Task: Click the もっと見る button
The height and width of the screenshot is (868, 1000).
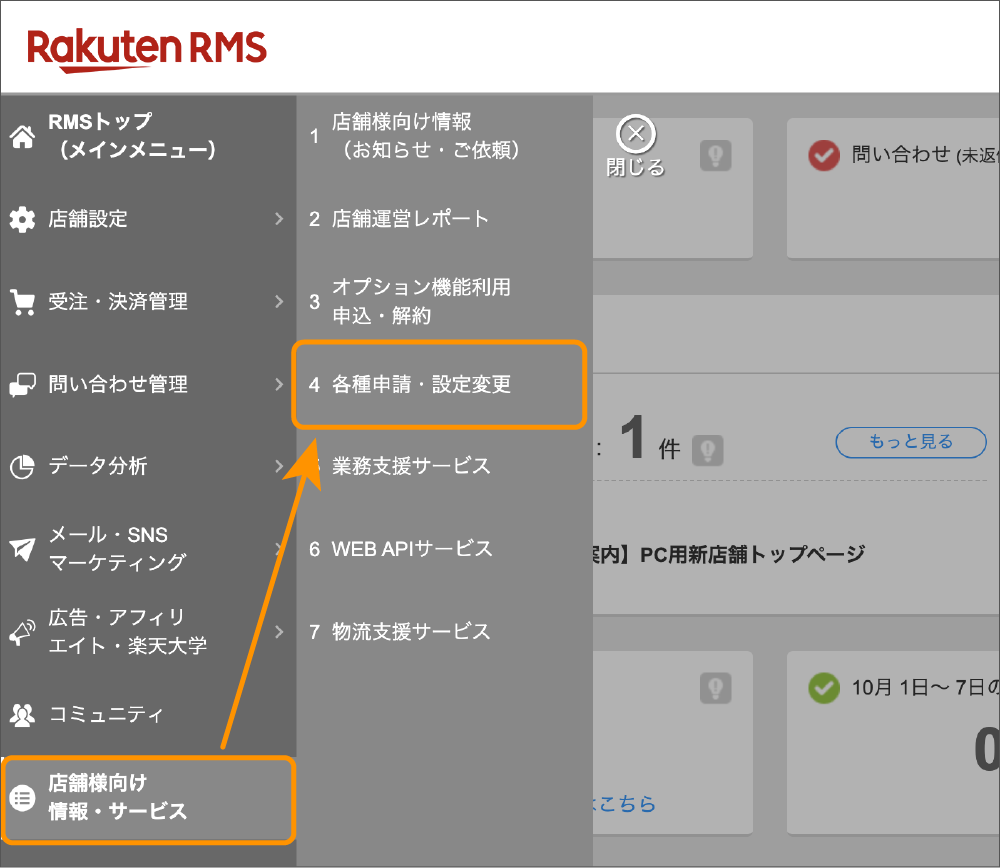Action: click(910, 442)
